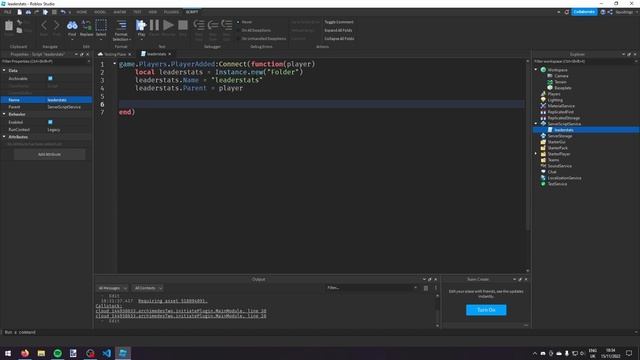Screen dimensions: 640x360
Task: Click the Step Into debugger icon
Action: 199,25
